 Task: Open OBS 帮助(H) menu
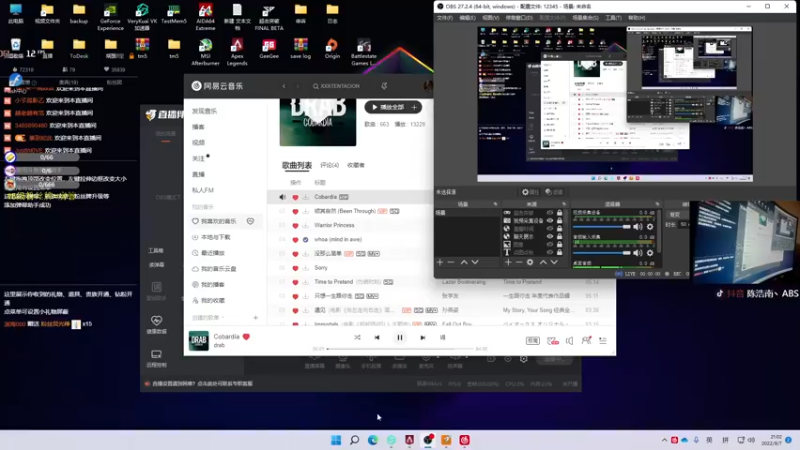tap(637, 18)
